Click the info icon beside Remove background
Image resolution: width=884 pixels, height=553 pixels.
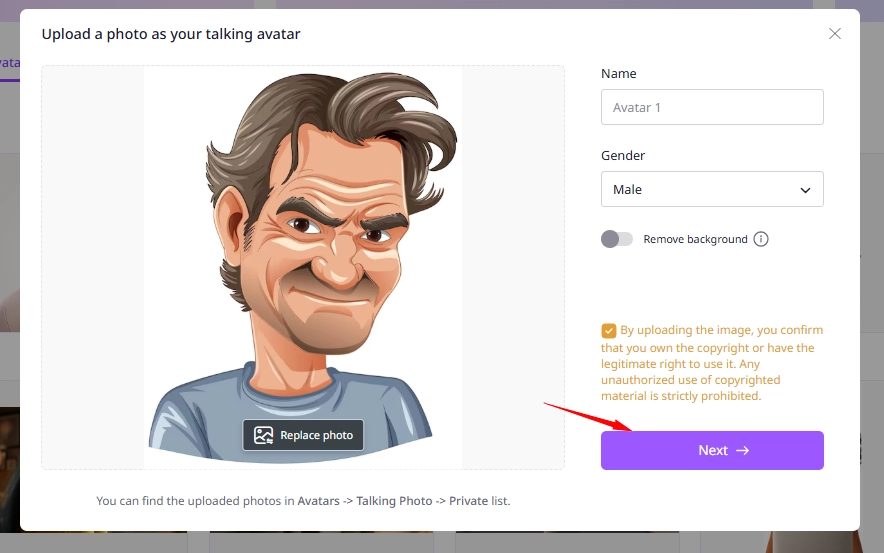[x=761, y=239]
